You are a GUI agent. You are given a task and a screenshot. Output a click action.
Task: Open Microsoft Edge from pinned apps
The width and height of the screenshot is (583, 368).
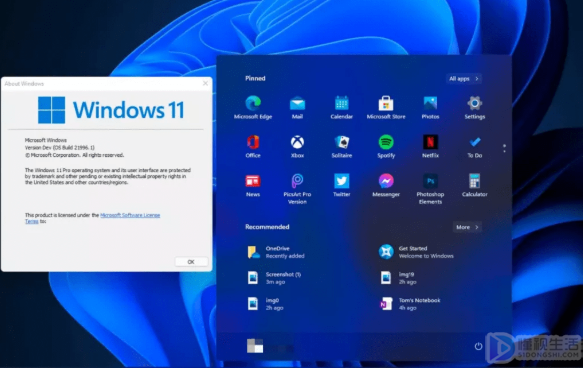click(x=253, y=107)
